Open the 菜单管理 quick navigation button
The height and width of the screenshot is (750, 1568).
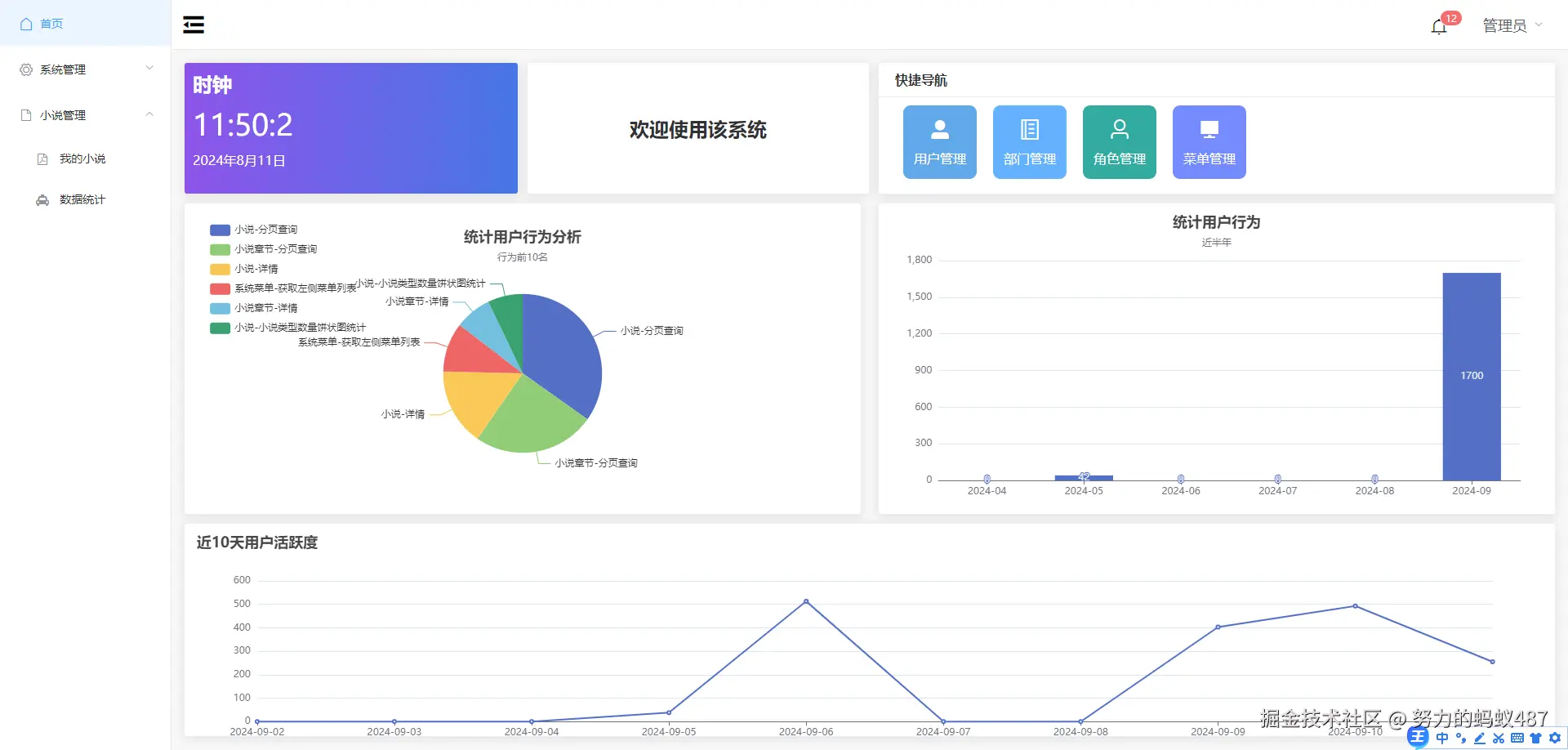(x=1209, y=142)
